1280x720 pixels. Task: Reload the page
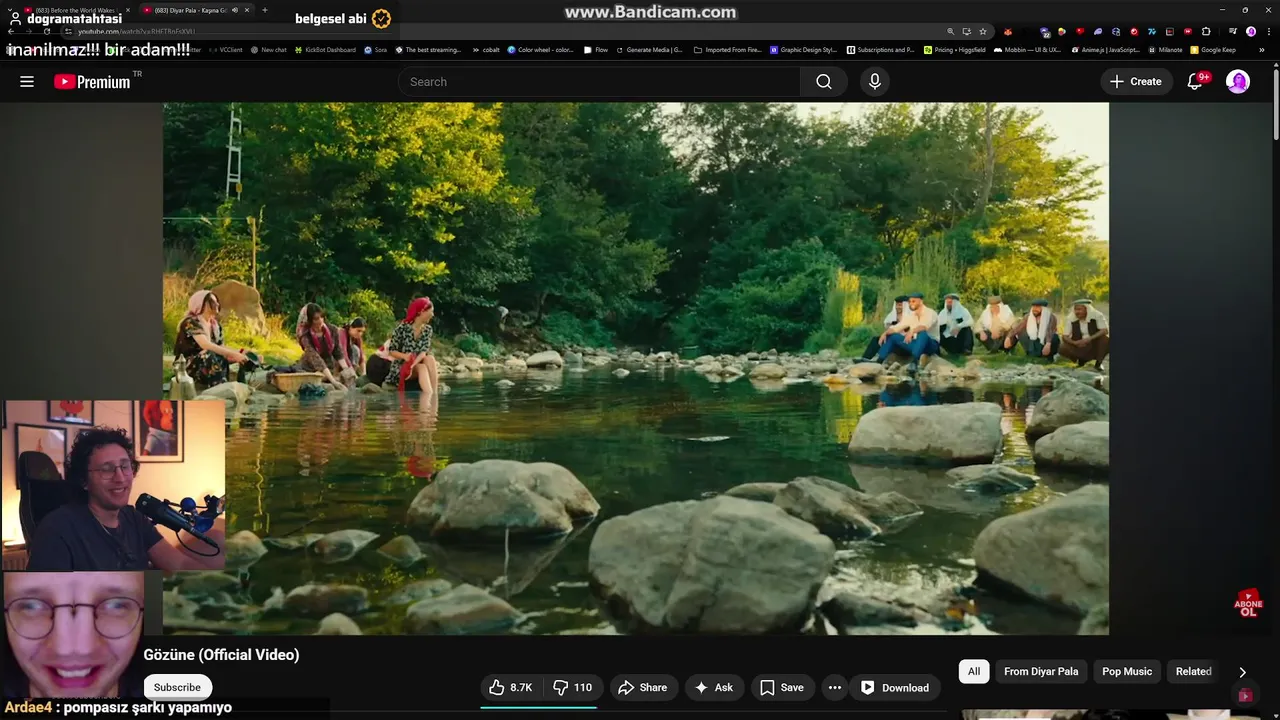47,31
